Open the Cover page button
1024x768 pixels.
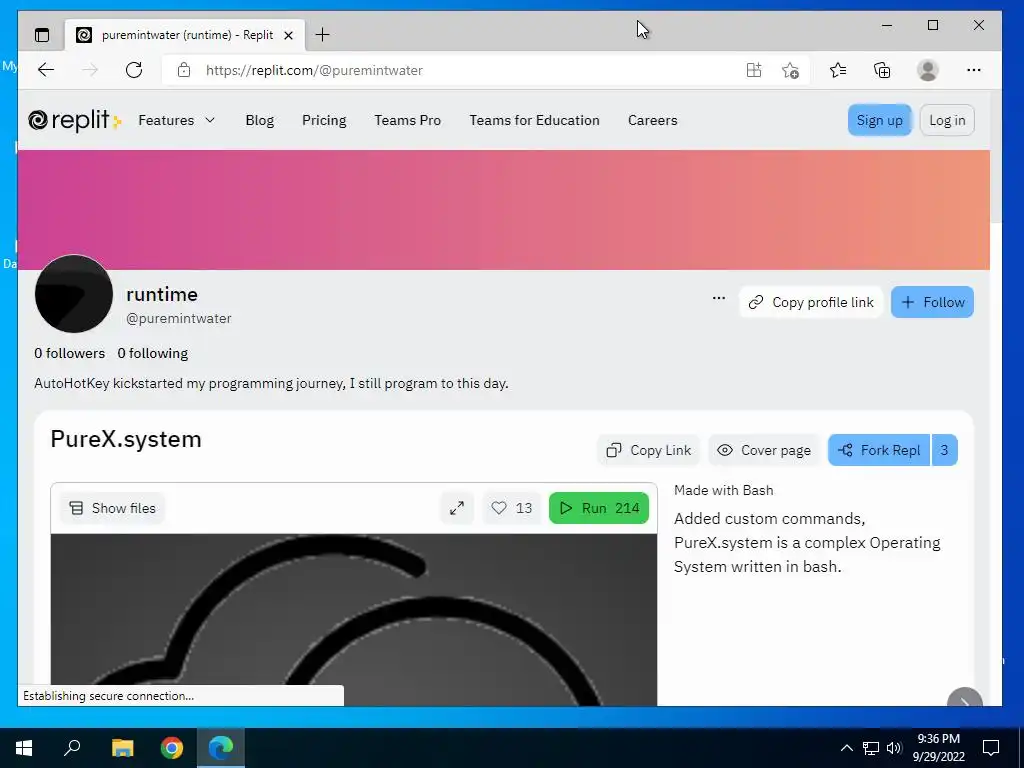coord(763,450)
